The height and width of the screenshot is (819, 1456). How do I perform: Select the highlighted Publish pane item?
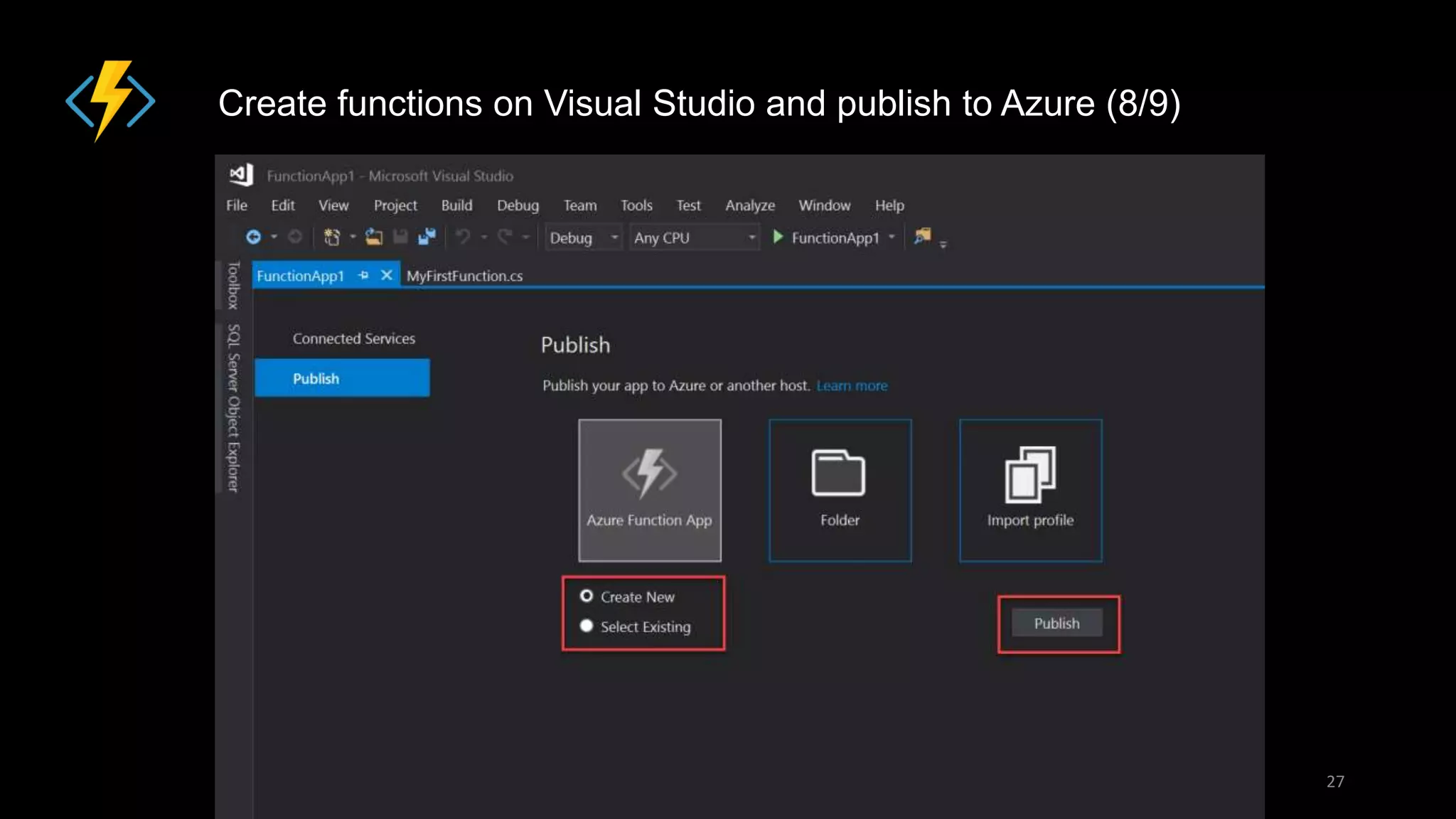tap(342, 378)
